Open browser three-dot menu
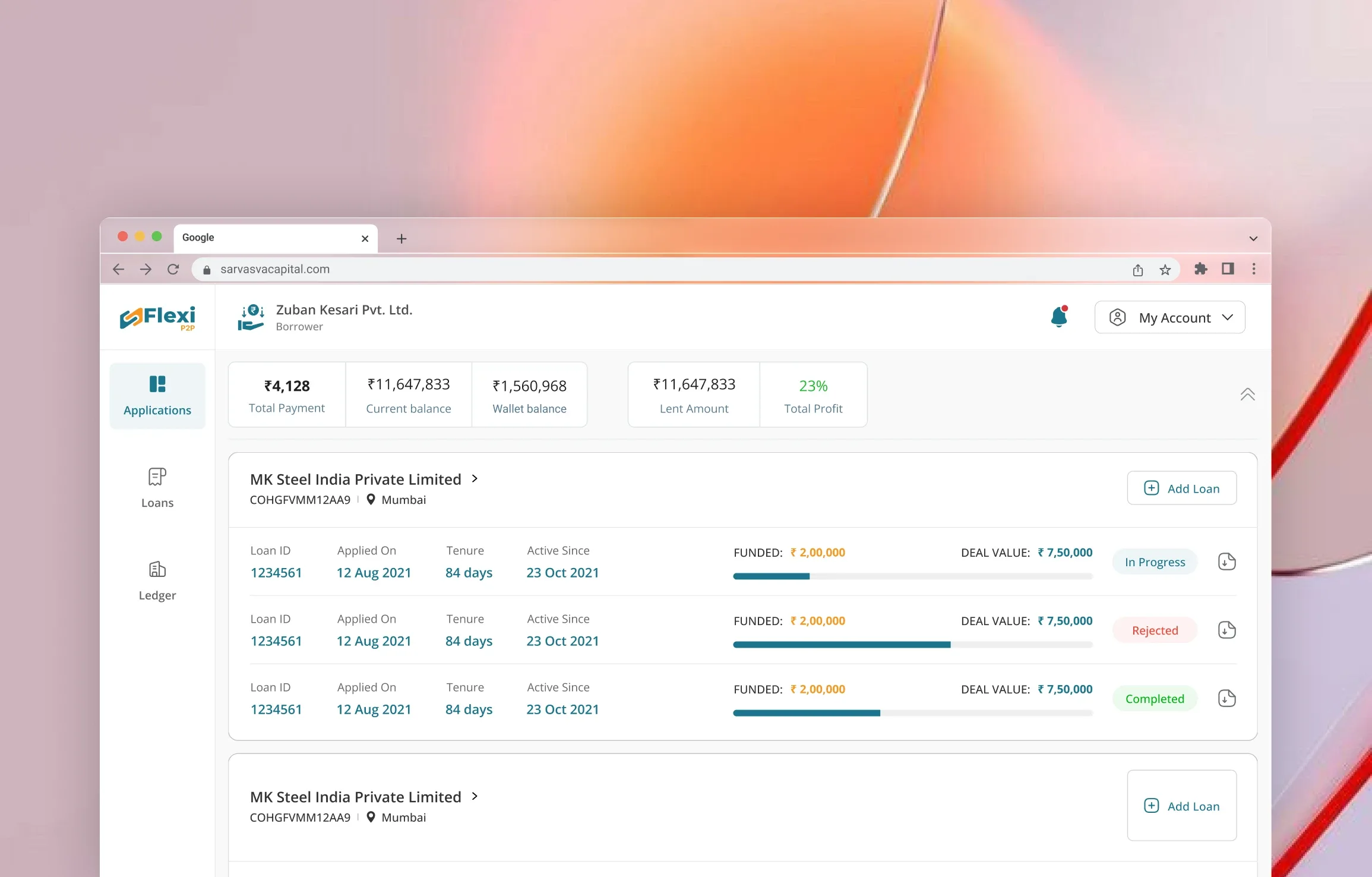1372x877 pixels. click(1254, 269)
